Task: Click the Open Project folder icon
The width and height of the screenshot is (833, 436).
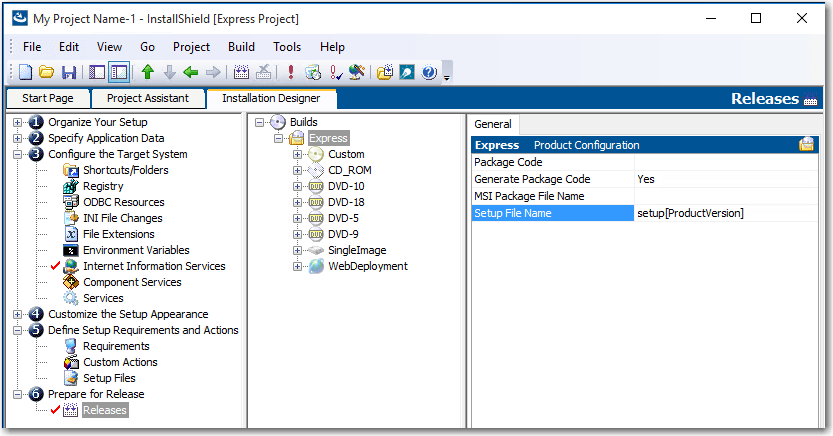Action: coord(47,72)
